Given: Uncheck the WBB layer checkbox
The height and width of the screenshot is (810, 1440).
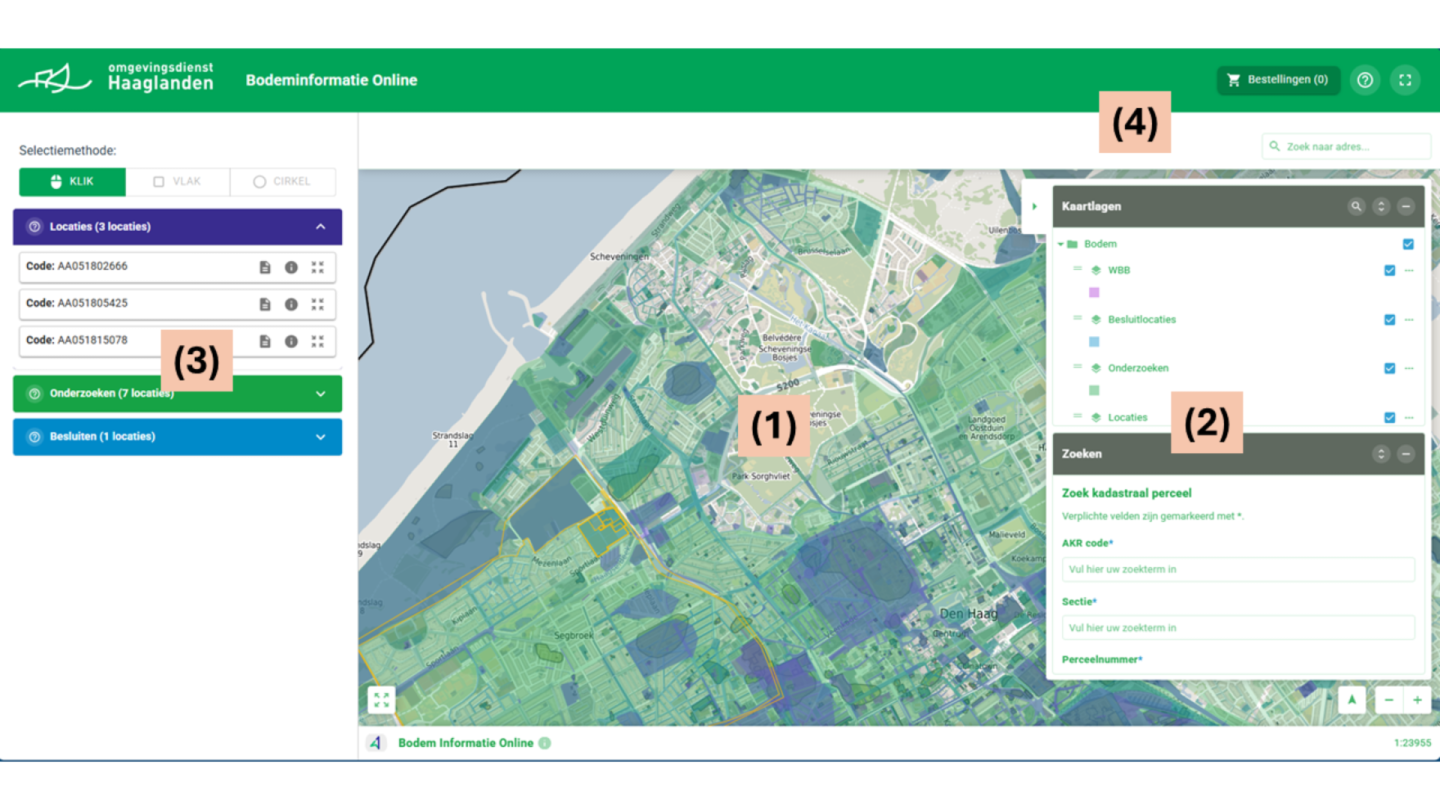Looking at the screenshot, I should (1389, 270).
